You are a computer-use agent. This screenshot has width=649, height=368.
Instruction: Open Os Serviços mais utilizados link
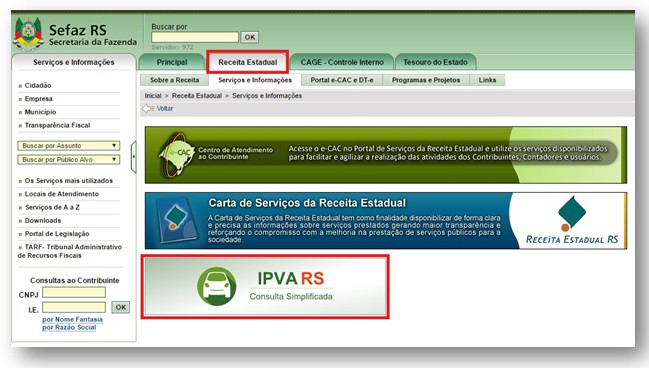[x=69, y=180]
